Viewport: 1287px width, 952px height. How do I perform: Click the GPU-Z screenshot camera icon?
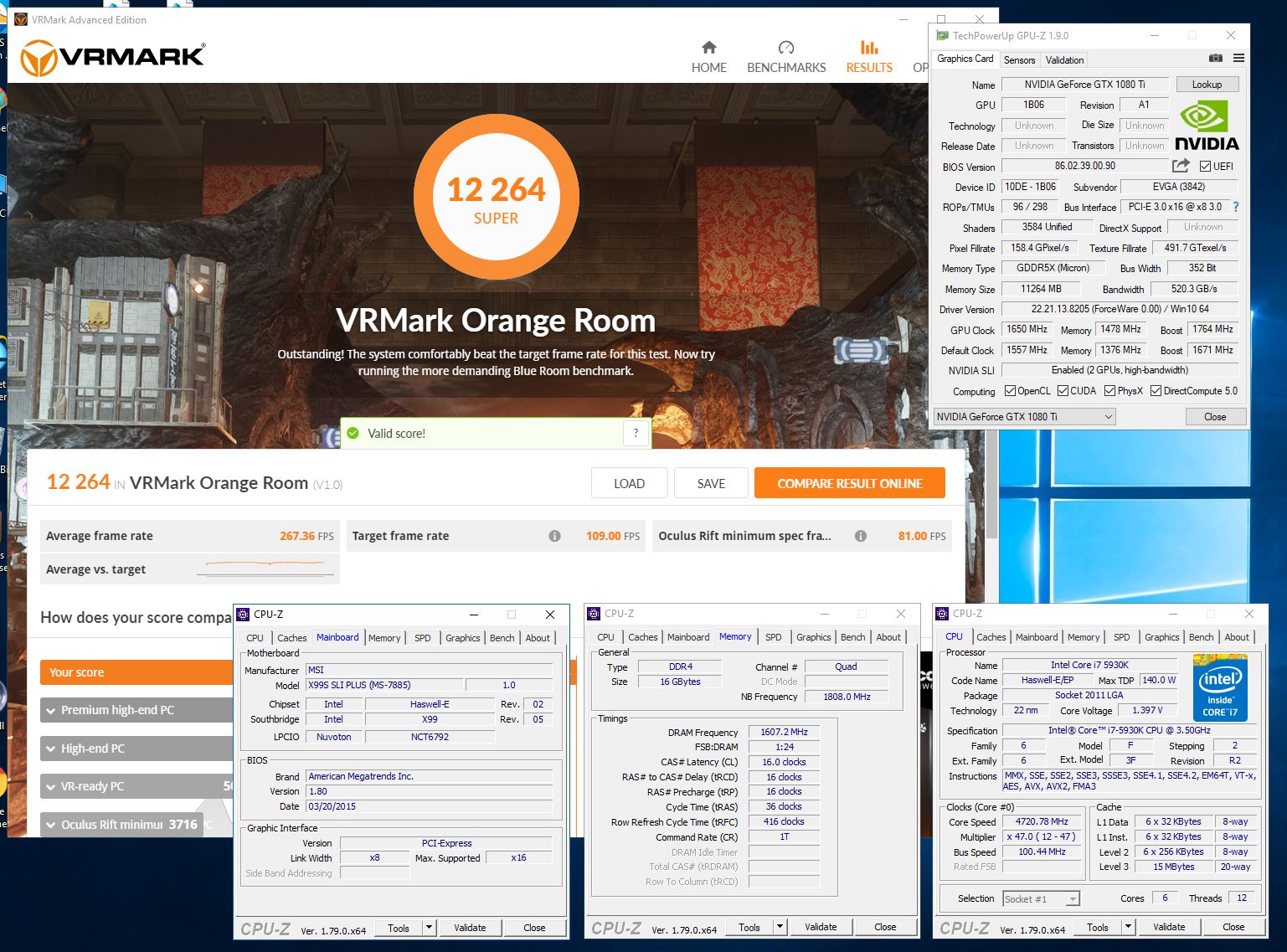(x=1215, y=59)
